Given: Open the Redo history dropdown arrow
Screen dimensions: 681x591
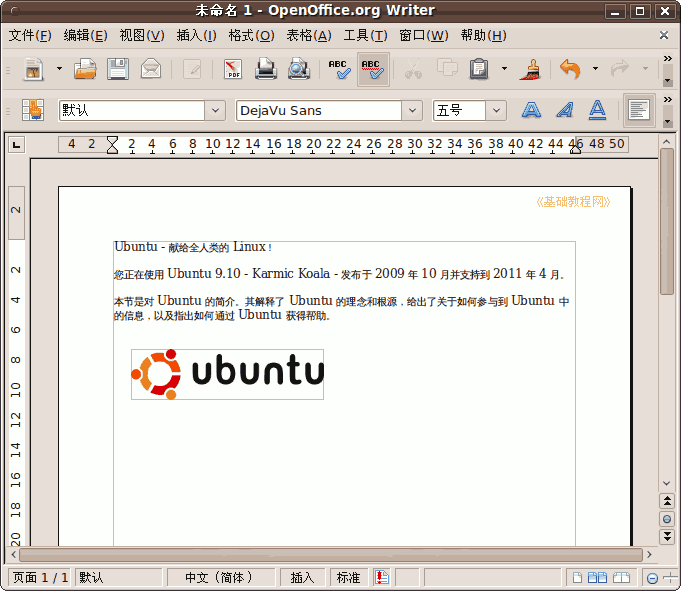Looking at the screenshot, I should (645, 69).
